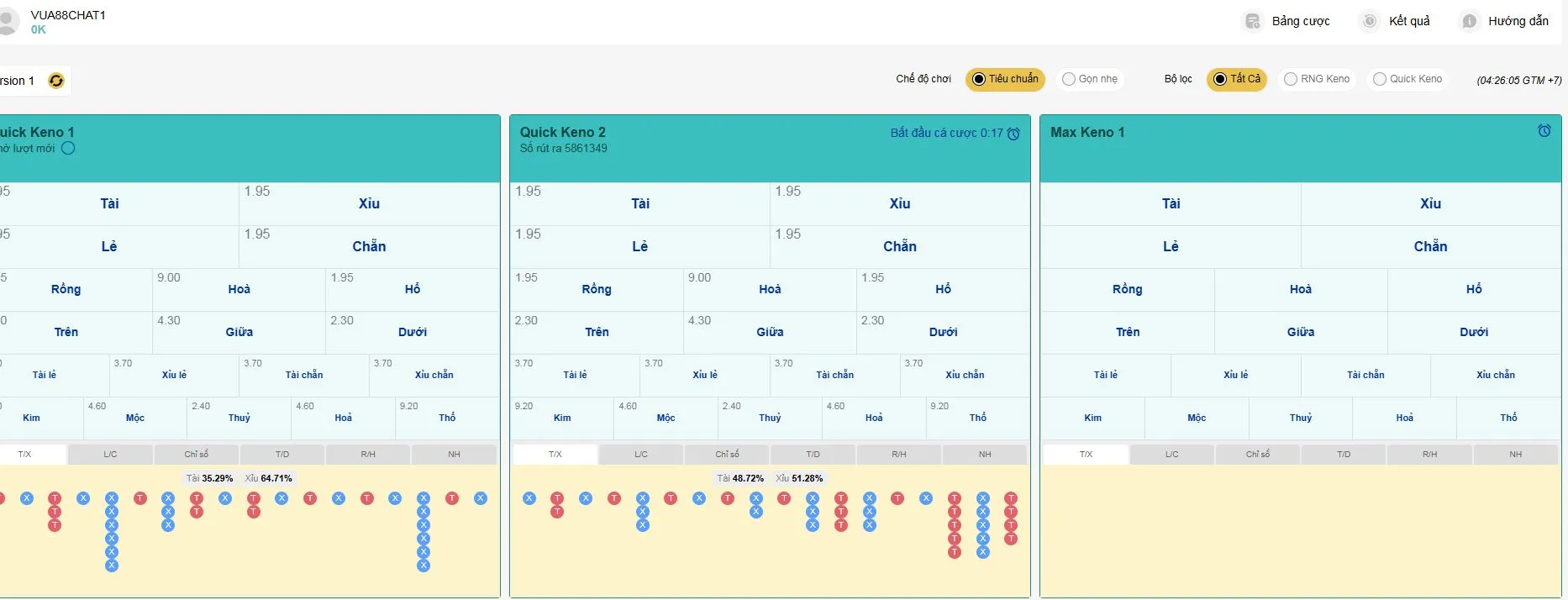
Task: Switch to L/C tab in Quick Keno 2
Action: click(641, 455)
